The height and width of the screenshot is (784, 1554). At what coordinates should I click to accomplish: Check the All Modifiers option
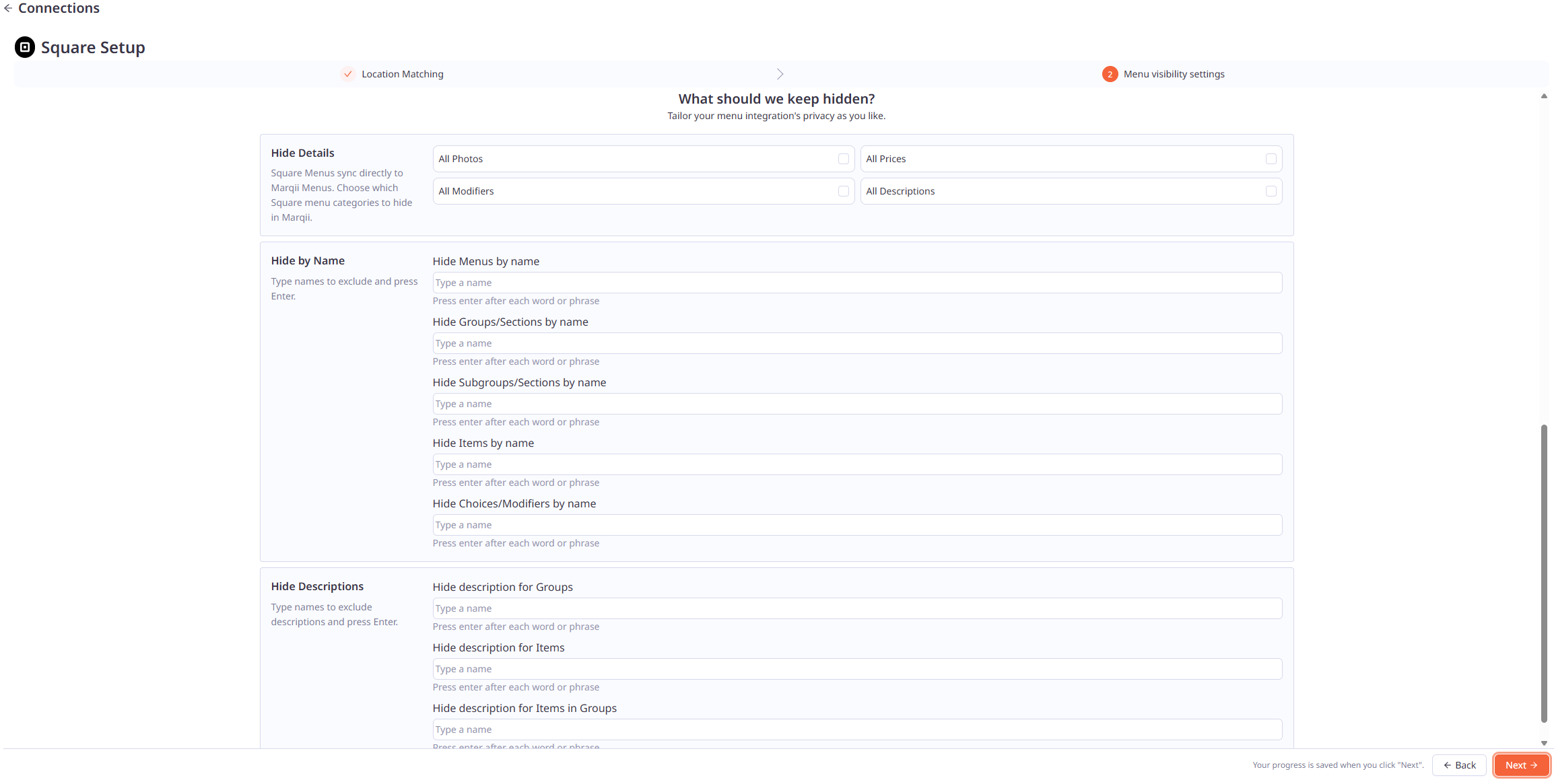[843, 191]
